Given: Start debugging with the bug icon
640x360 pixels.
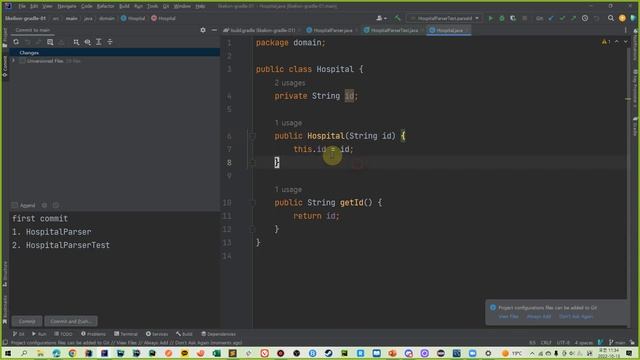Looking at the screenshot, I should point(502,18).
